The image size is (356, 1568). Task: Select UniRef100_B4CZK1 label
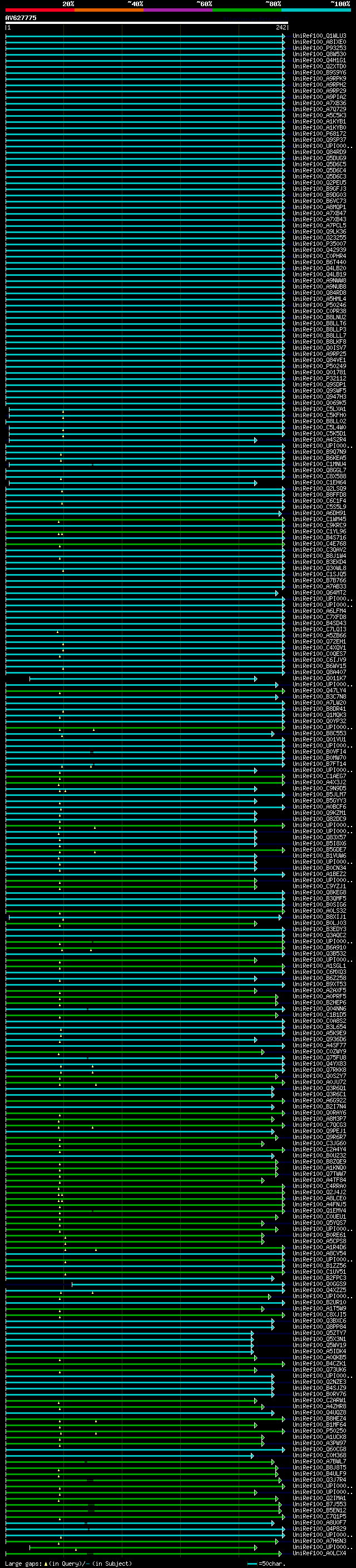319,1363
